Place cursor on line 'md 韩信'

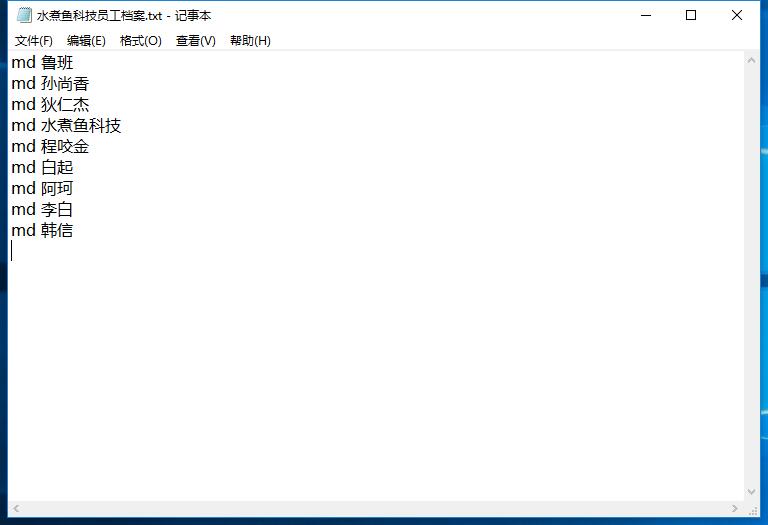42,231
